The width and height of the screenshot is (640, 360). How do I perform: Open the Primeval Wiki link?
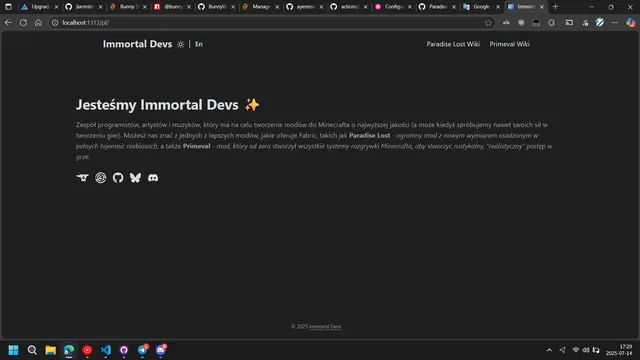point(509,44)
